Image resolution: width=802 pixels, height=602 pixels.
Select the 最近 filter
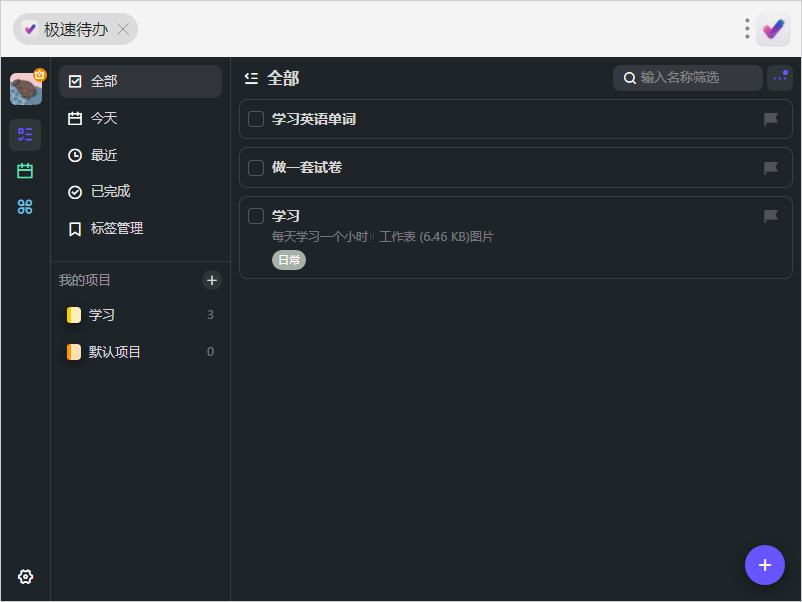pos(140,155)
